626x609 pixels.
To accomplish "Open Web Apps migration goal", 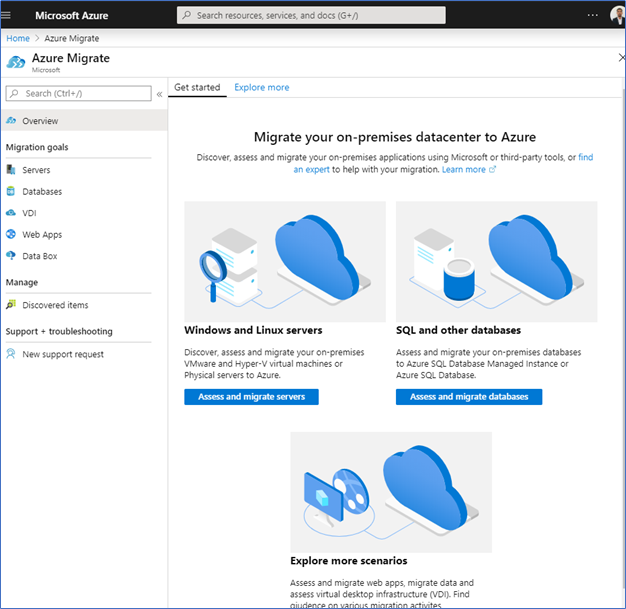I will click(x=42, y=234).
